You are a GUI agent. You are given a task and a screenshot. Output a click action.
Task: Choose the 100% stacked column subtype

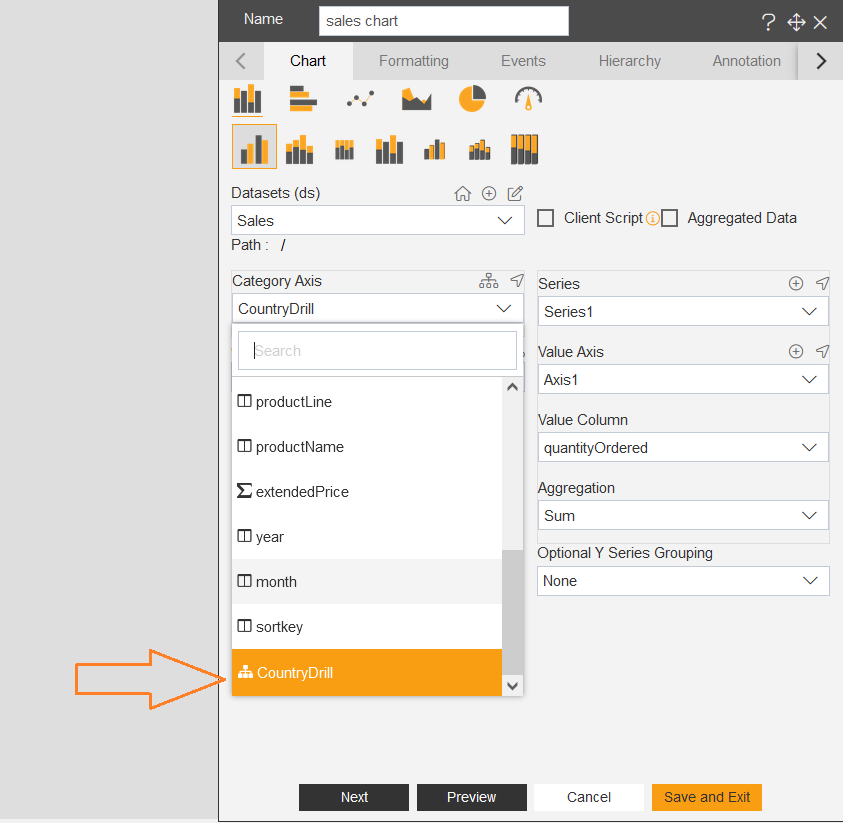[524, 149]
